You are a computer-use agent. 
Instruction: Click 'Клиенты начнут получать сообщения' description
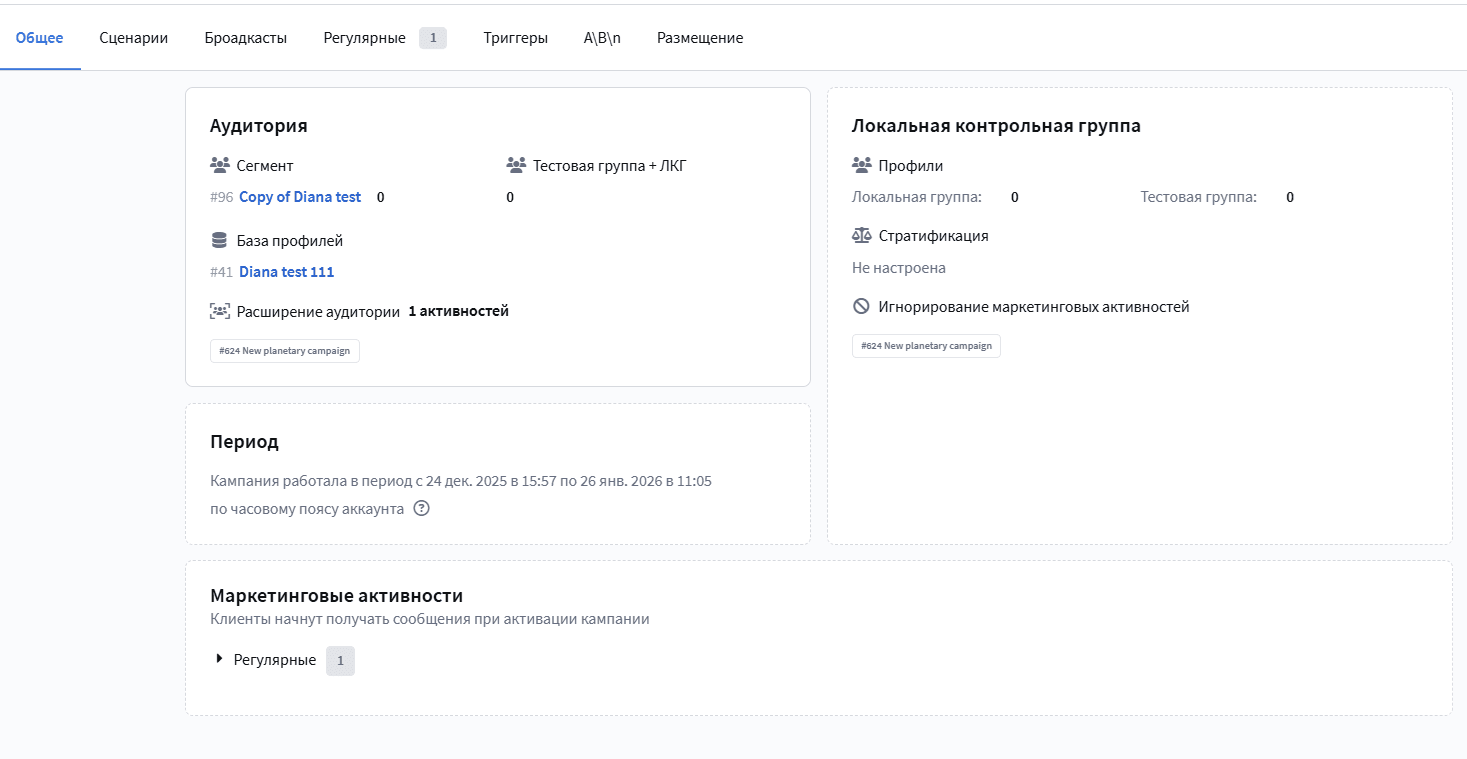430,619
